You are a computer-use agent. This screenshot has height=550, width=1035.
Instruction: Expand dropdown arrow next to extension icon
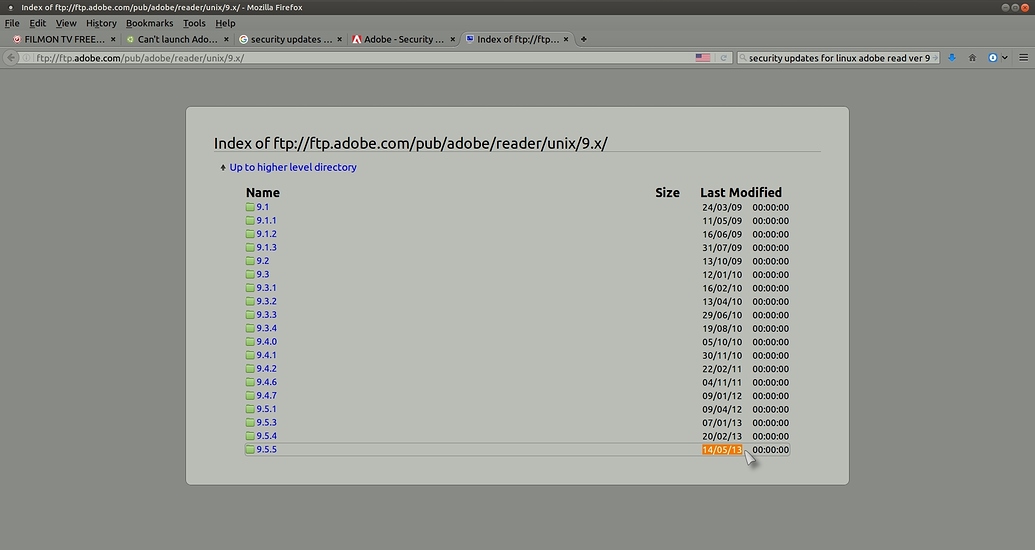[x=1005, y=58]
